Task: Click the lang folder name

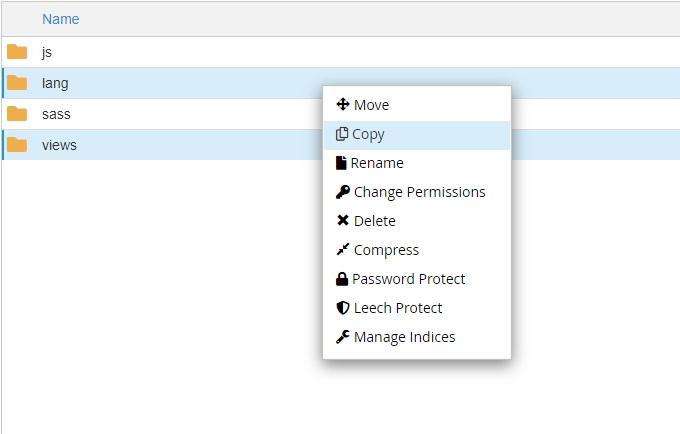Action: pos(55,83)
